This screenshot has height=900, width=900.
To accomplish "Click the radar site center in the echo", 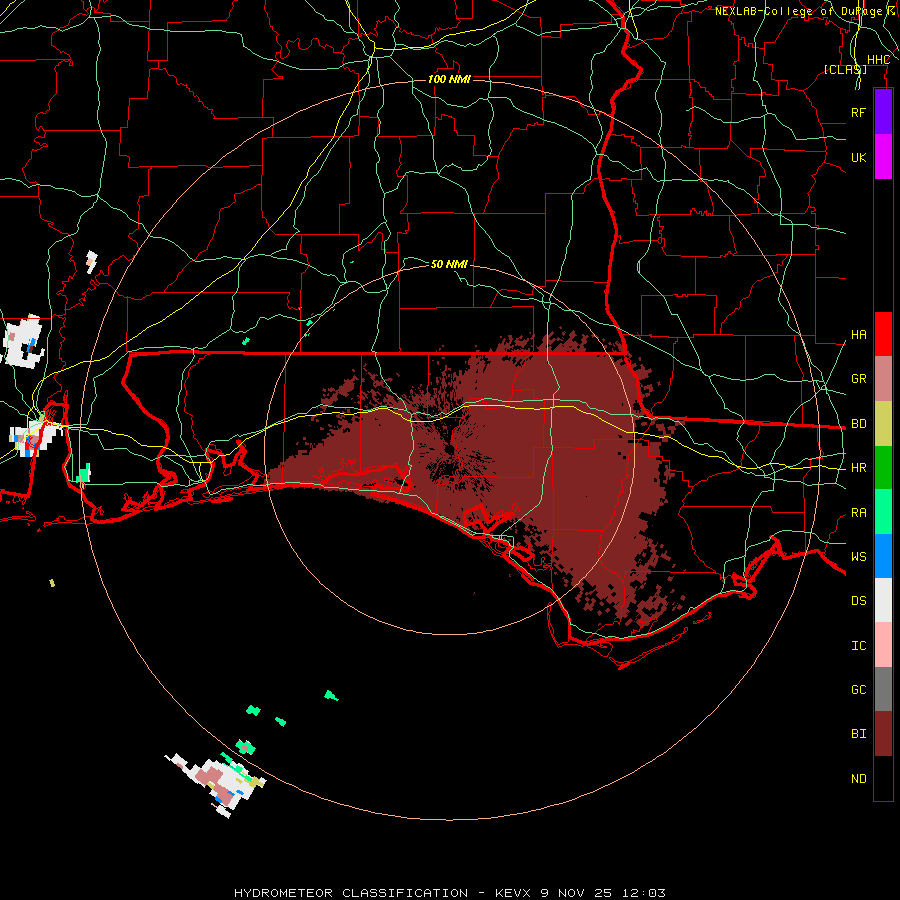I will (x=449, y=450).
